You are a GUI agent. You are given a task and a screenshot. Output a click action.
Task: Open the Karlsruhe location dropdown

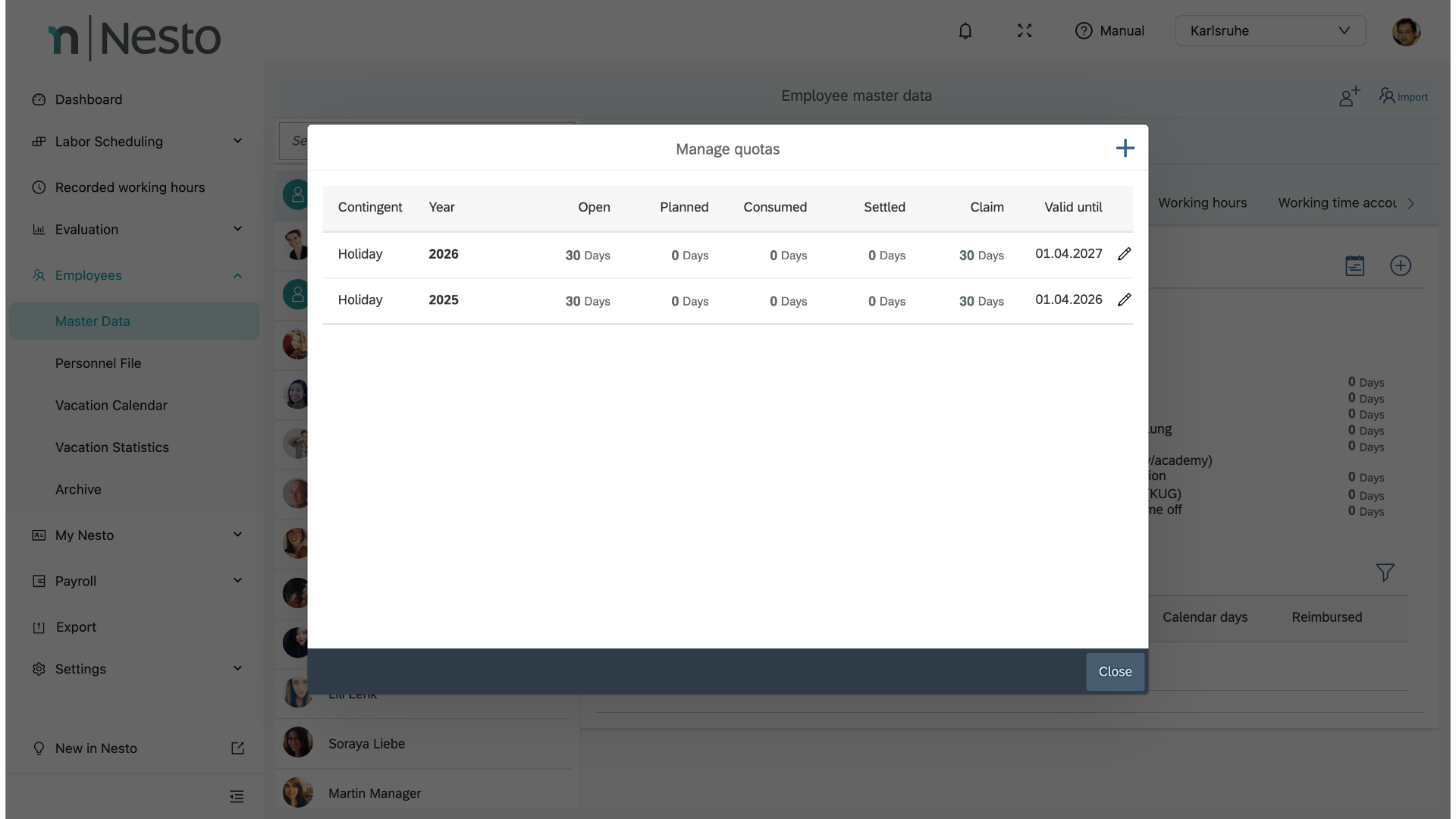[x=1270, y=31]
